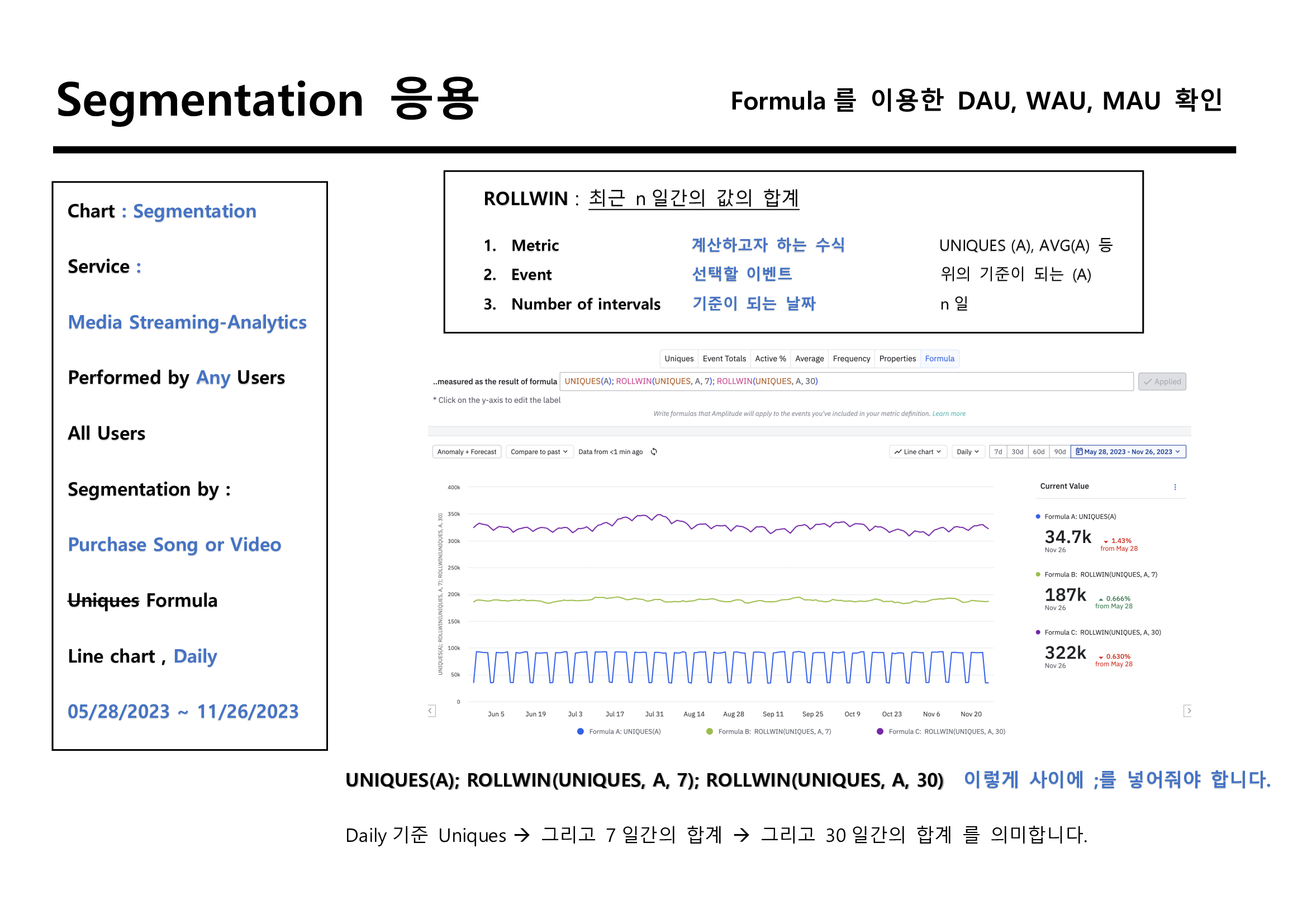This screenshot has width=1307, height=924.
Task: Click Formula B green dot in Current Value
Action: click(1038, 575)
